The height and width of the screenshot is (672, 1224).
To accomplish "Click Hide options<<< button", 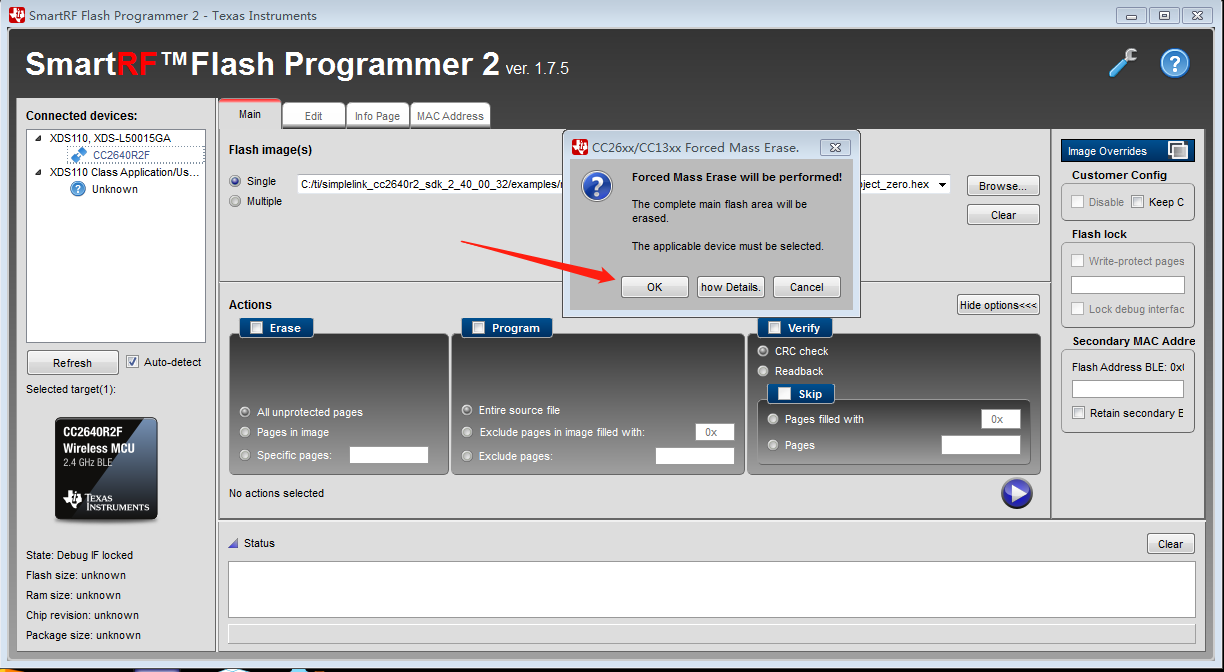I will click(998, 305).
